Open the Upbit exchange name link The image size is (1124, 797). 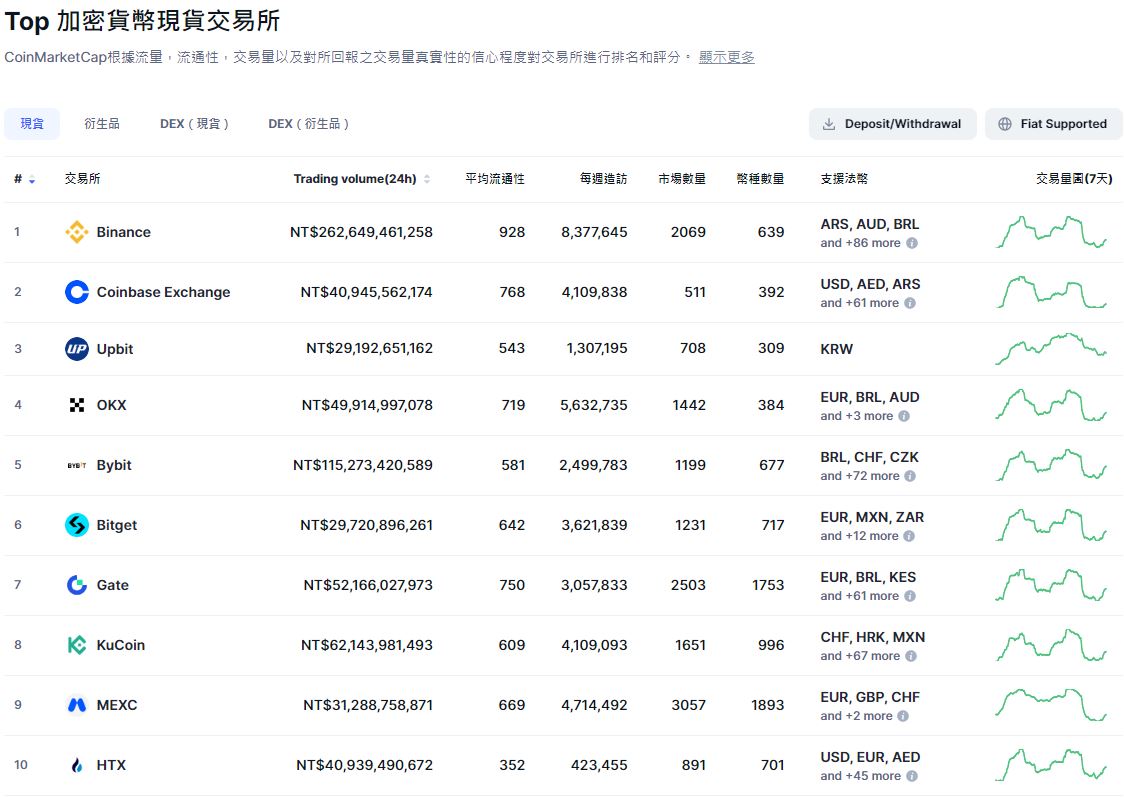[115, 349]
